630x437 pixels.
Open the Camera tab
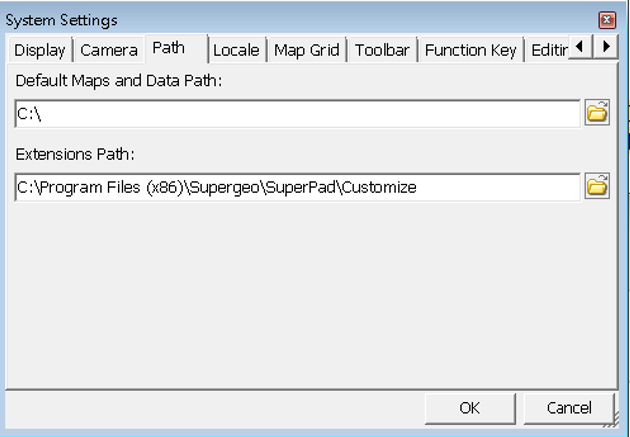(108, 50)
